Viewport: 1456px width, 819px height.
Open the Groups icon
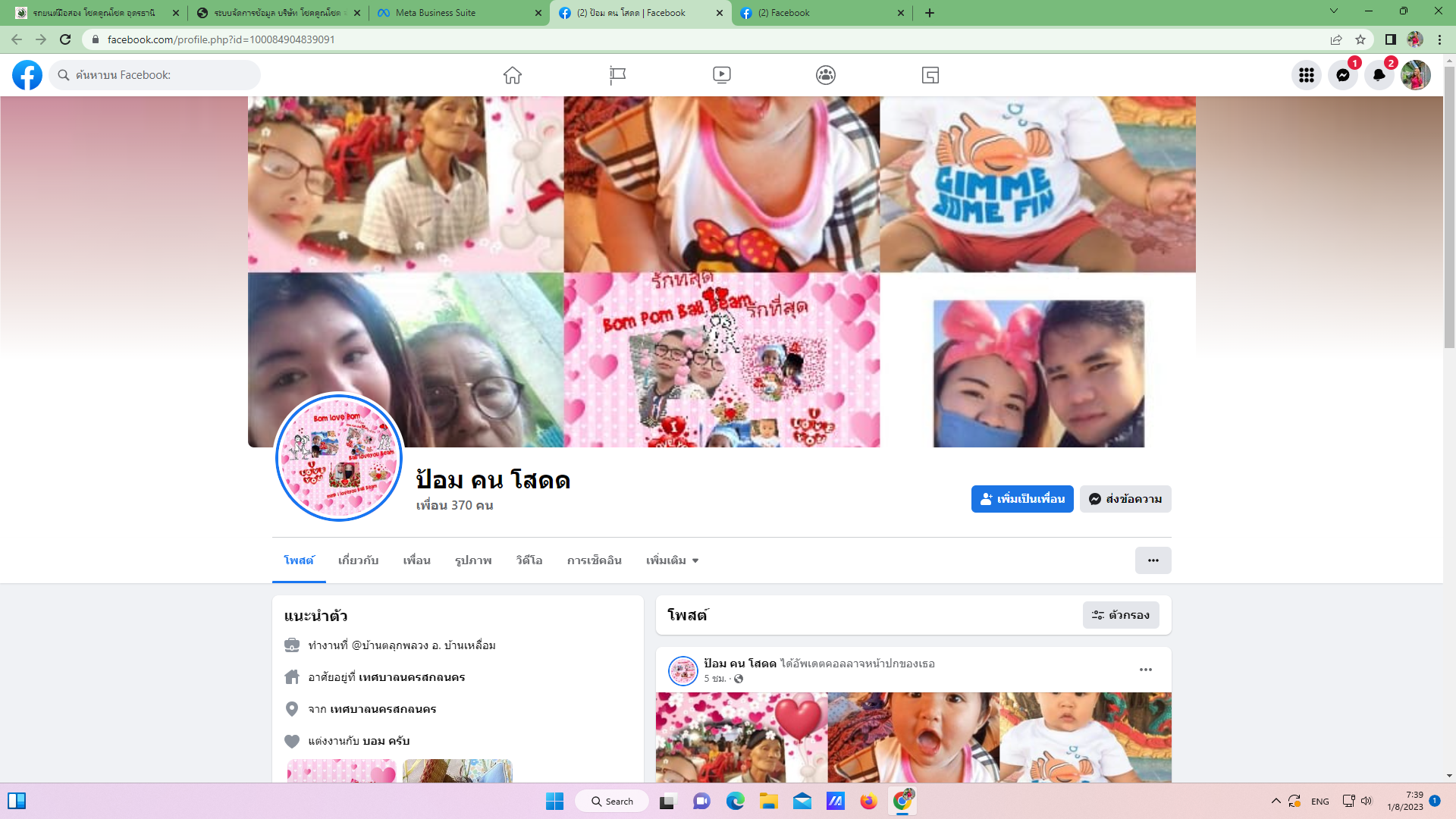pyautogui.click(x=826, y=75)
